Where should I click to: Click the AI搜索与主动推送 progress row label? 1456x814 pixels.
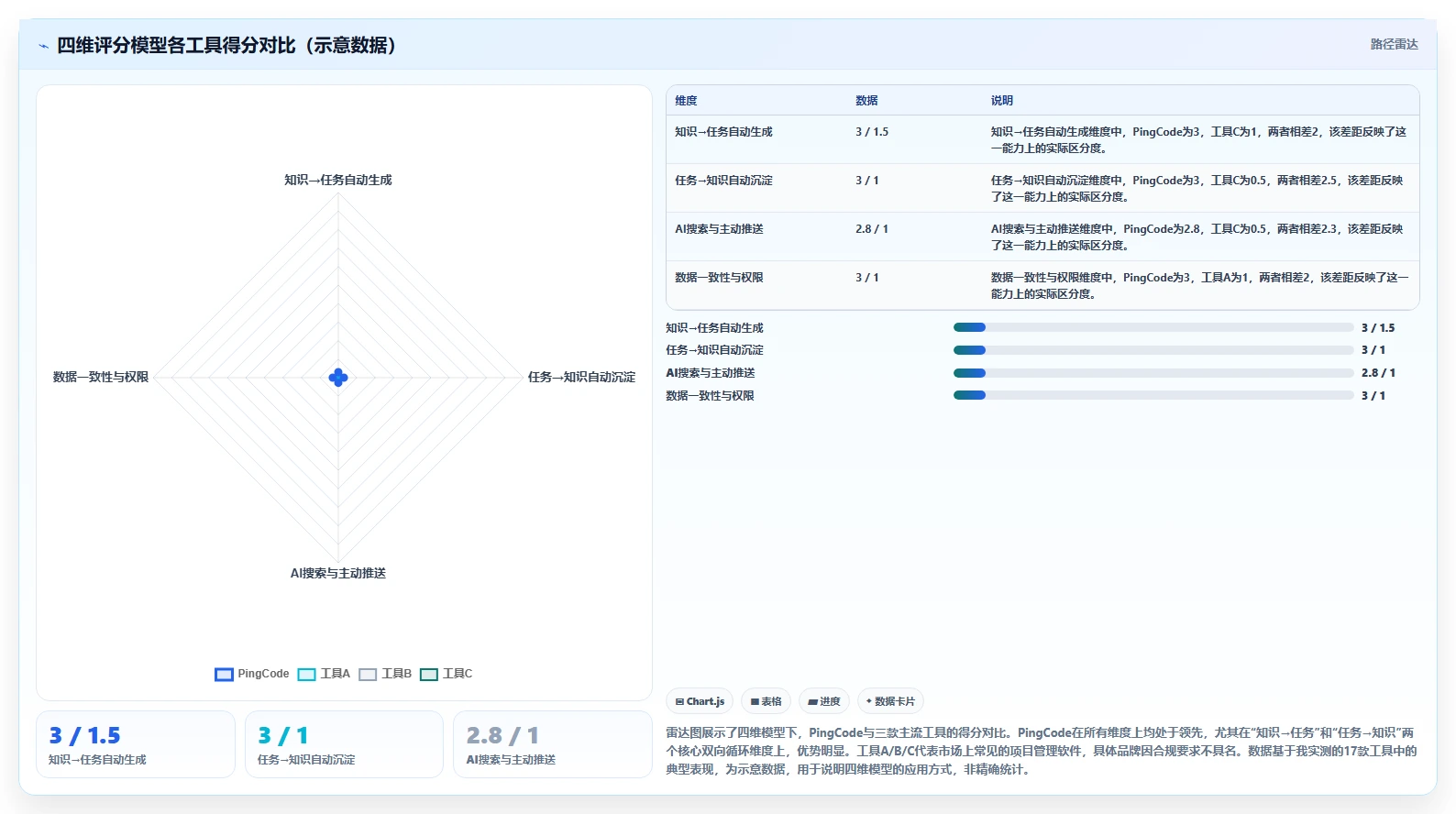[711, 373]
